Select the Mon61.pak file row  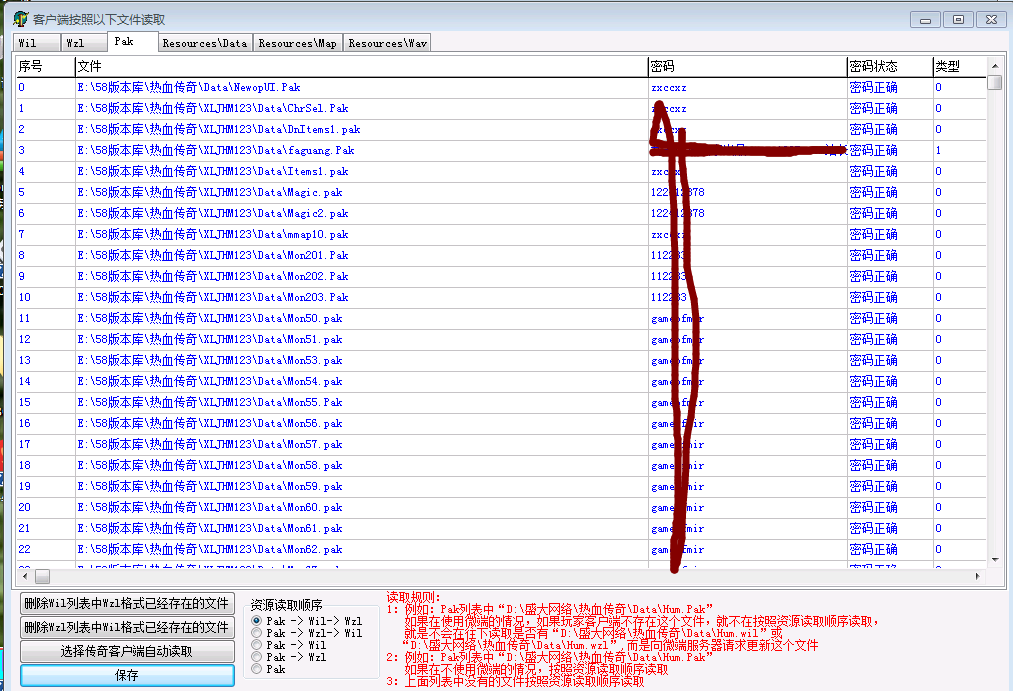click(501, 528)
